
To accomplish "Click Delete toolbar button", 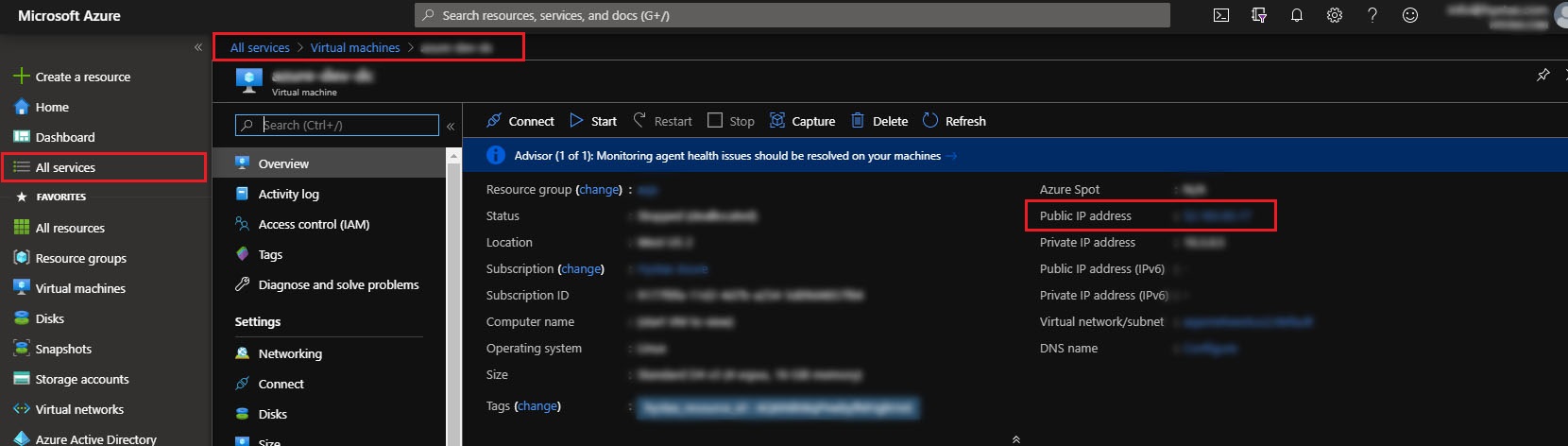I will click(879, 121).
